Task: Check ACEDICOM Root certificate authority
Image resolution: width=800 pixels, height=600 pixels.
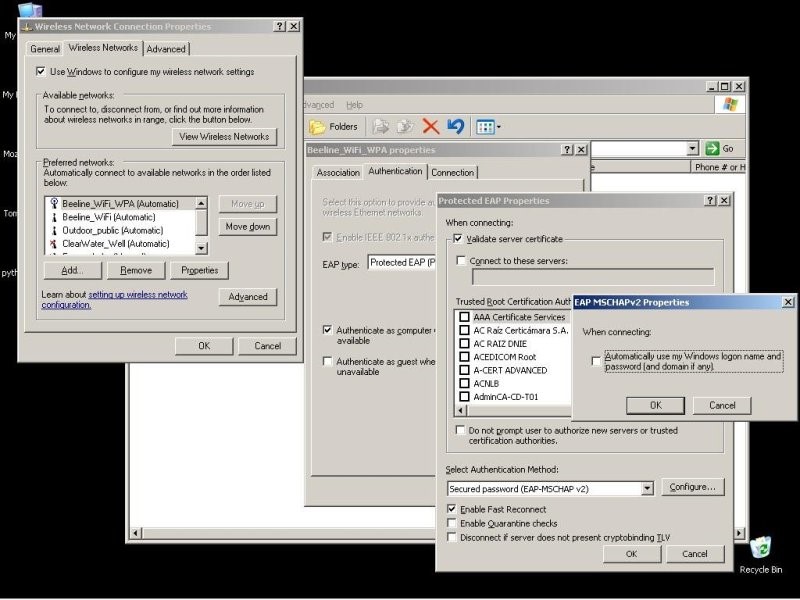Action: (x=464, y=357)
